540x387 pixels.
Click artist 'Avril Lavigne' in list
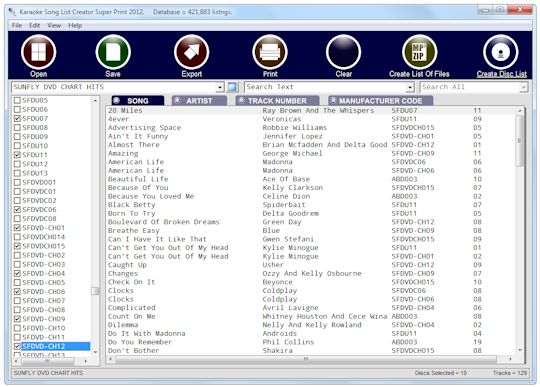pyautogui.click(x=290, y=307)
